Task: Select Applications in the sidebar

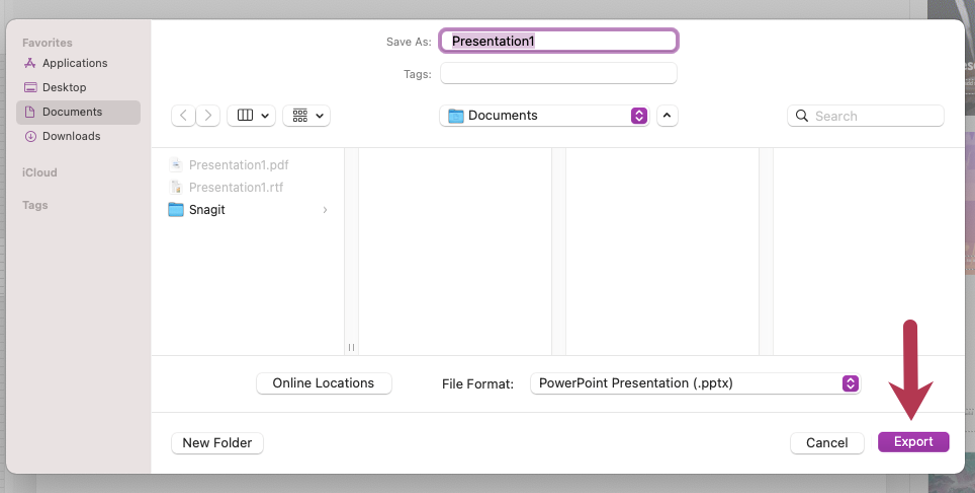Action: [x=74, y=63]
